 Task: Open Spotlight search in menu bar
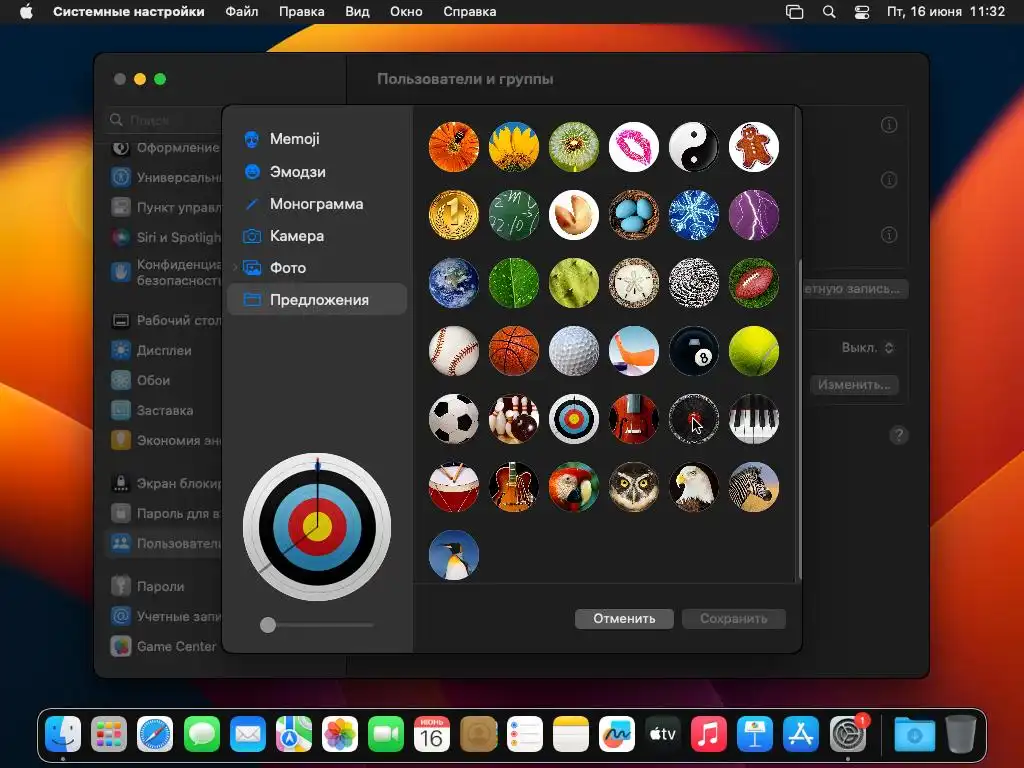pyautogui.click(x=829, y=12)
